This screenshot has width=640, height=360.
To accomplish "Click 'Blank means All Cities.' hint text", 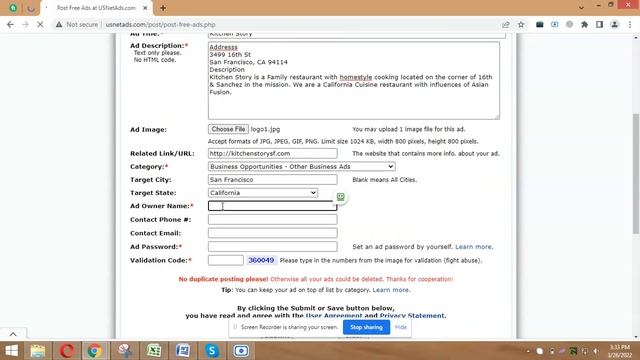I will click(384, 180).
